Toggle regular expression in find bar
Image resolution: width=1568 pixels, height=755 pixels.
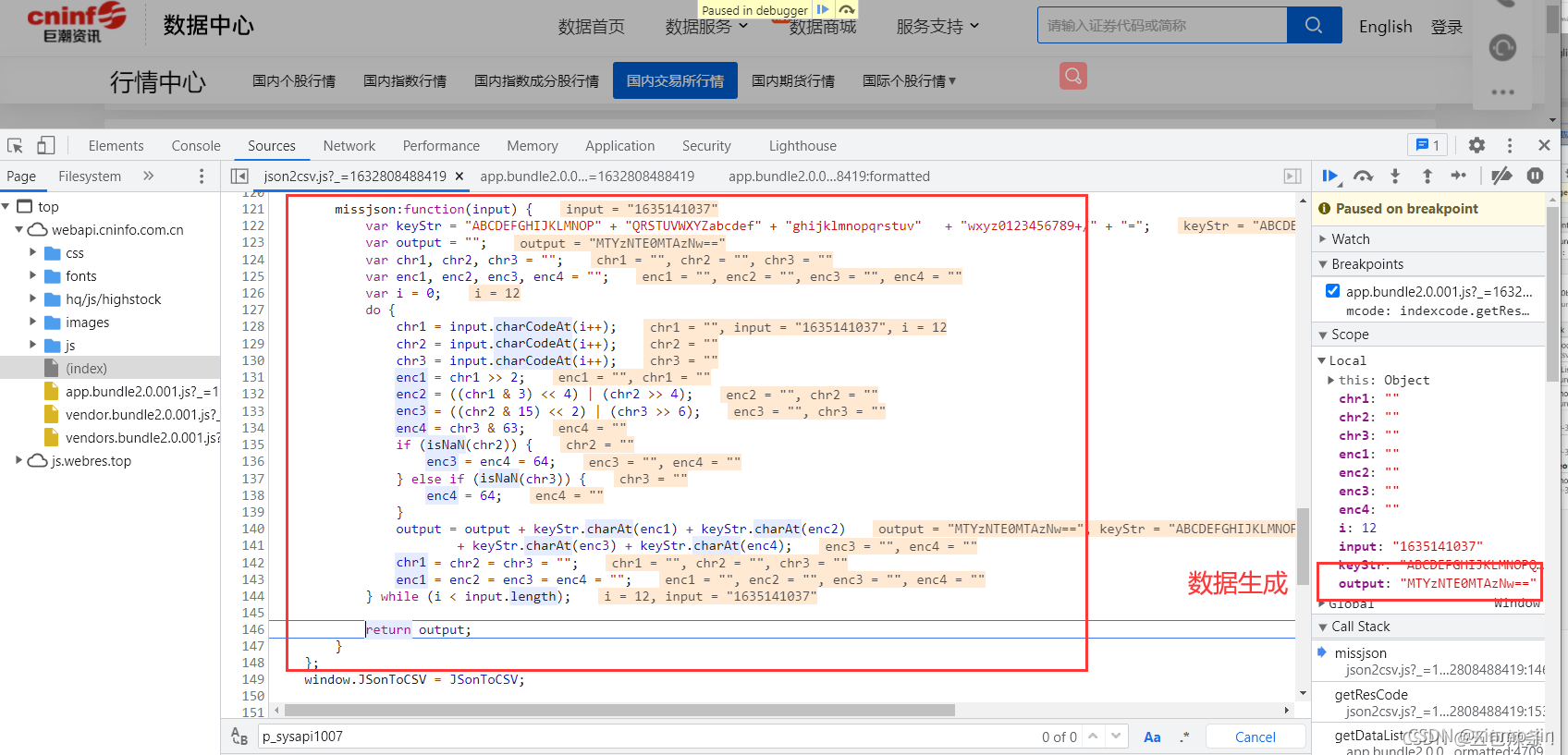click(1184, 737)
